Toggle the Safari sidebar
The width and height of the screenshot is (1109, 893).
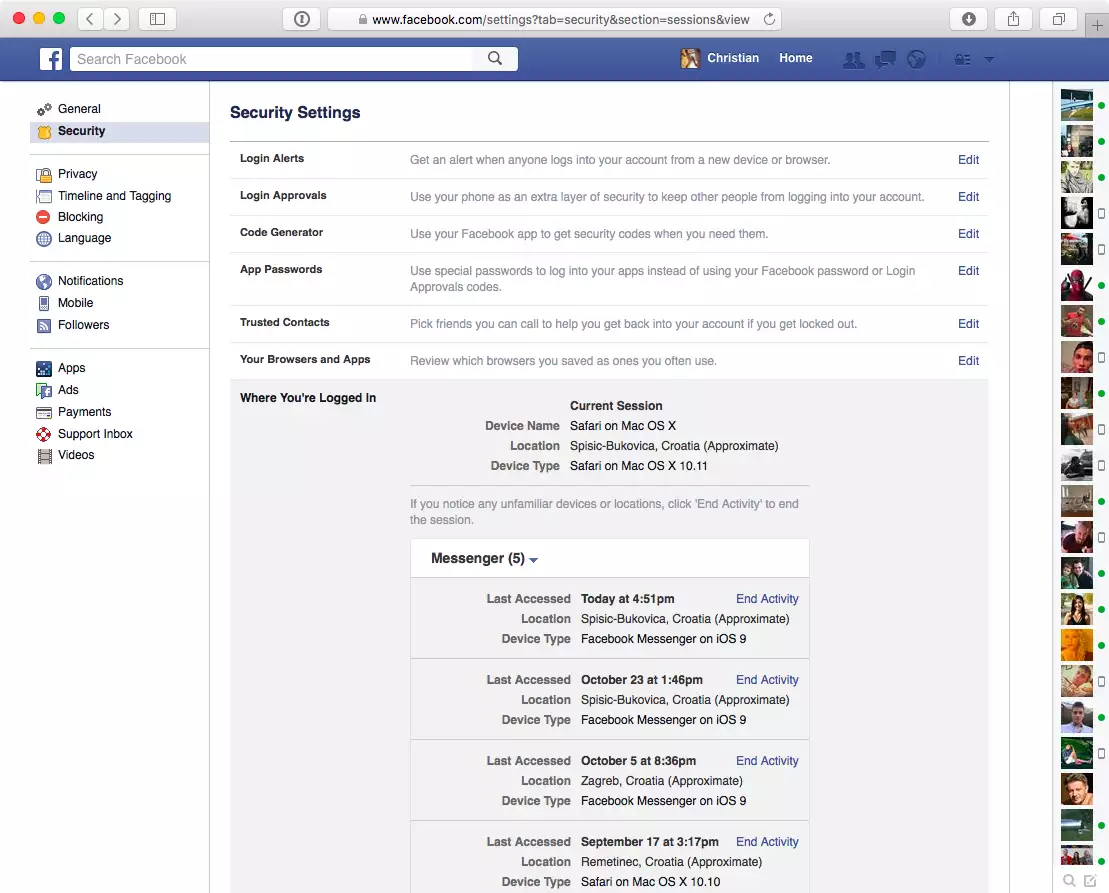[157, 19]
